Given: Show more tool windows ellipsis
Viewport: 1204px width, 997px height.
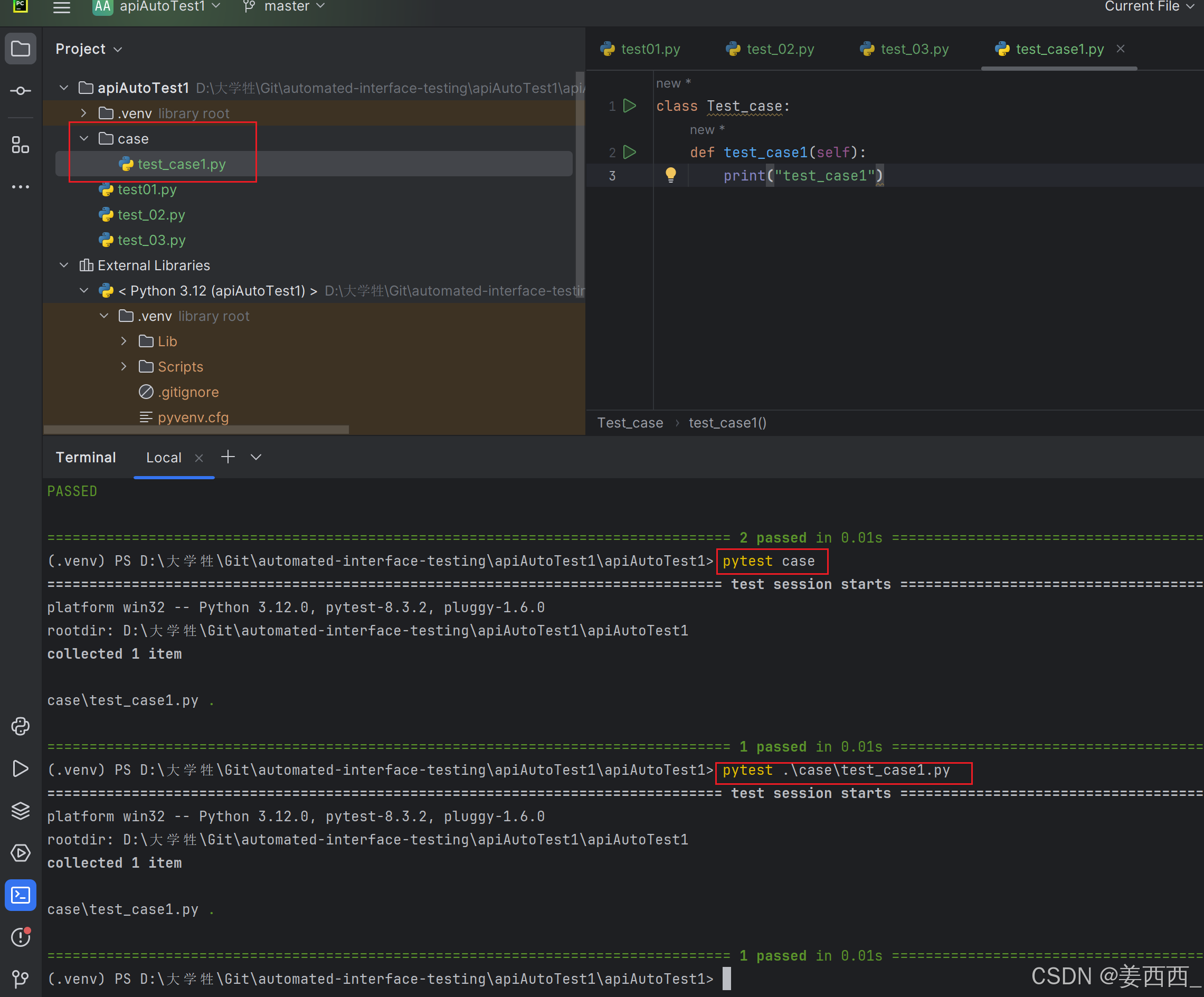Looking at the screenshot, I should pyautogui.click(x=21, y=187).
